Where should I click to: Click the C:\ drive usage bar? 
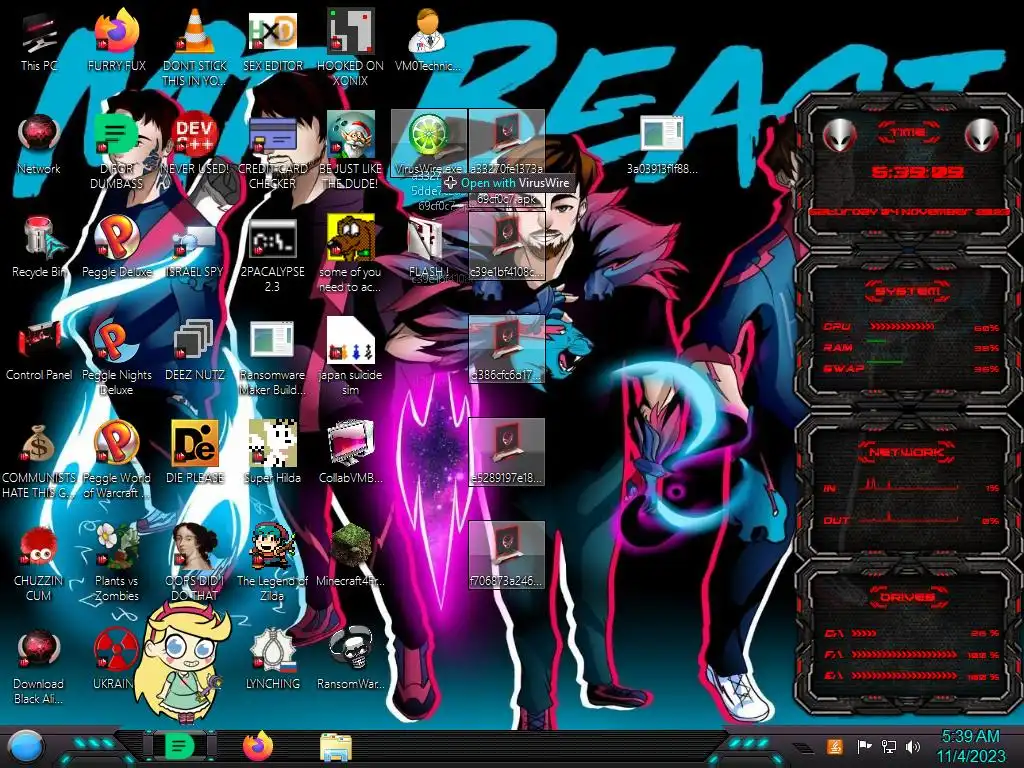pyautogui.click(x=864, y=633)
